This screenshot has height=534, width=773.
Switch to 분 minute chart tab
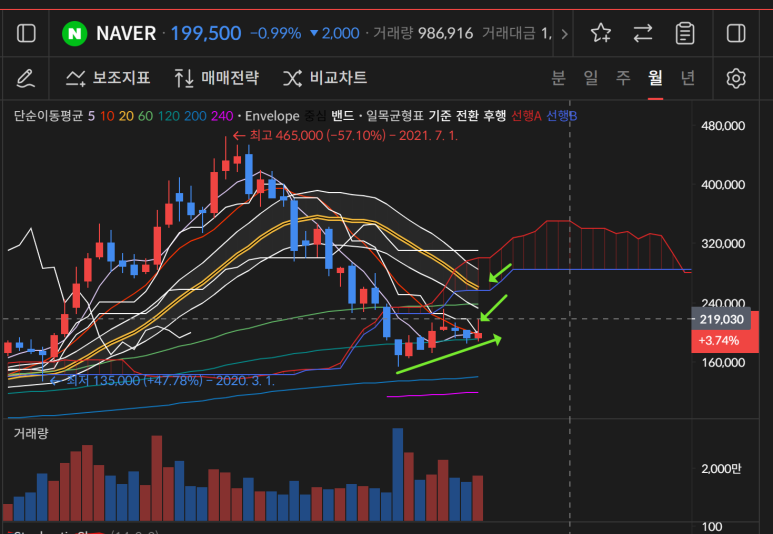click(x=558, y=78)
